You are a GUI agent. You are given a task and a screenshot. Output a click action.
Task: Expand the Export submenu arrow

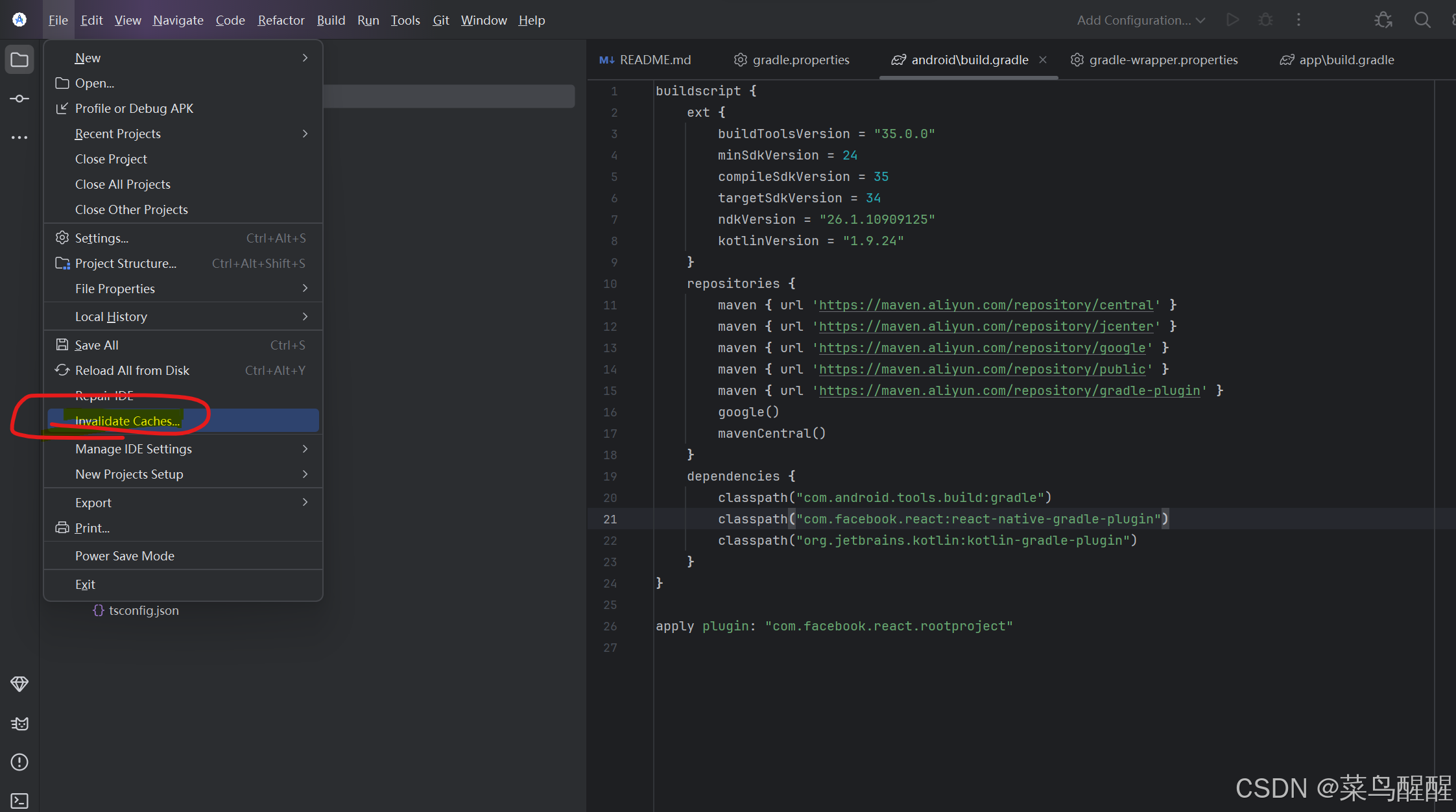click(305, 502)
